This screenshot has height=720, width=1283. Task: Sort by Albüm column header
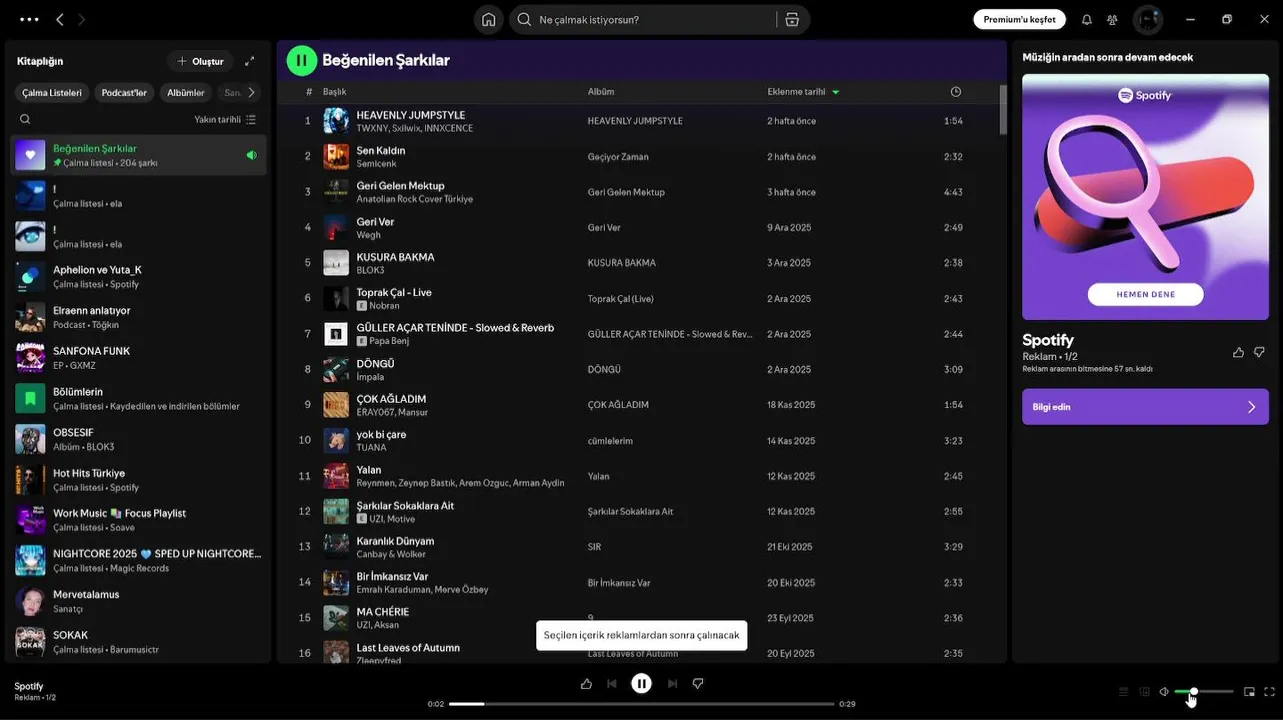601,91
